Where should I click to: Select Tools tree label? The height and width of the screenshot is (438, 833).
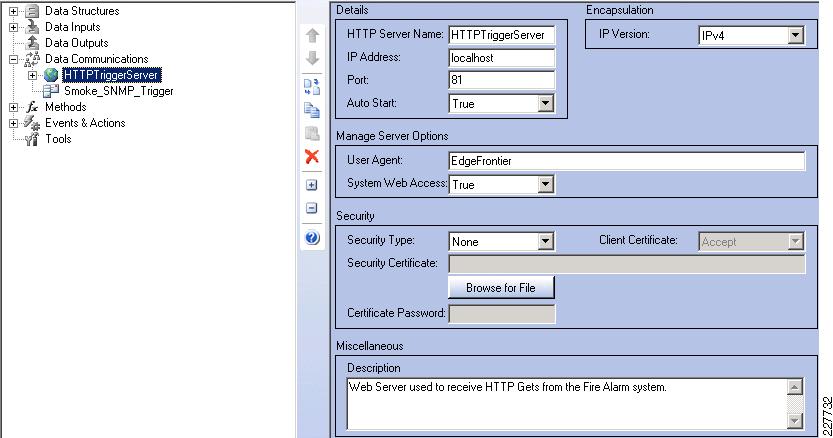(x=58, y=139)
